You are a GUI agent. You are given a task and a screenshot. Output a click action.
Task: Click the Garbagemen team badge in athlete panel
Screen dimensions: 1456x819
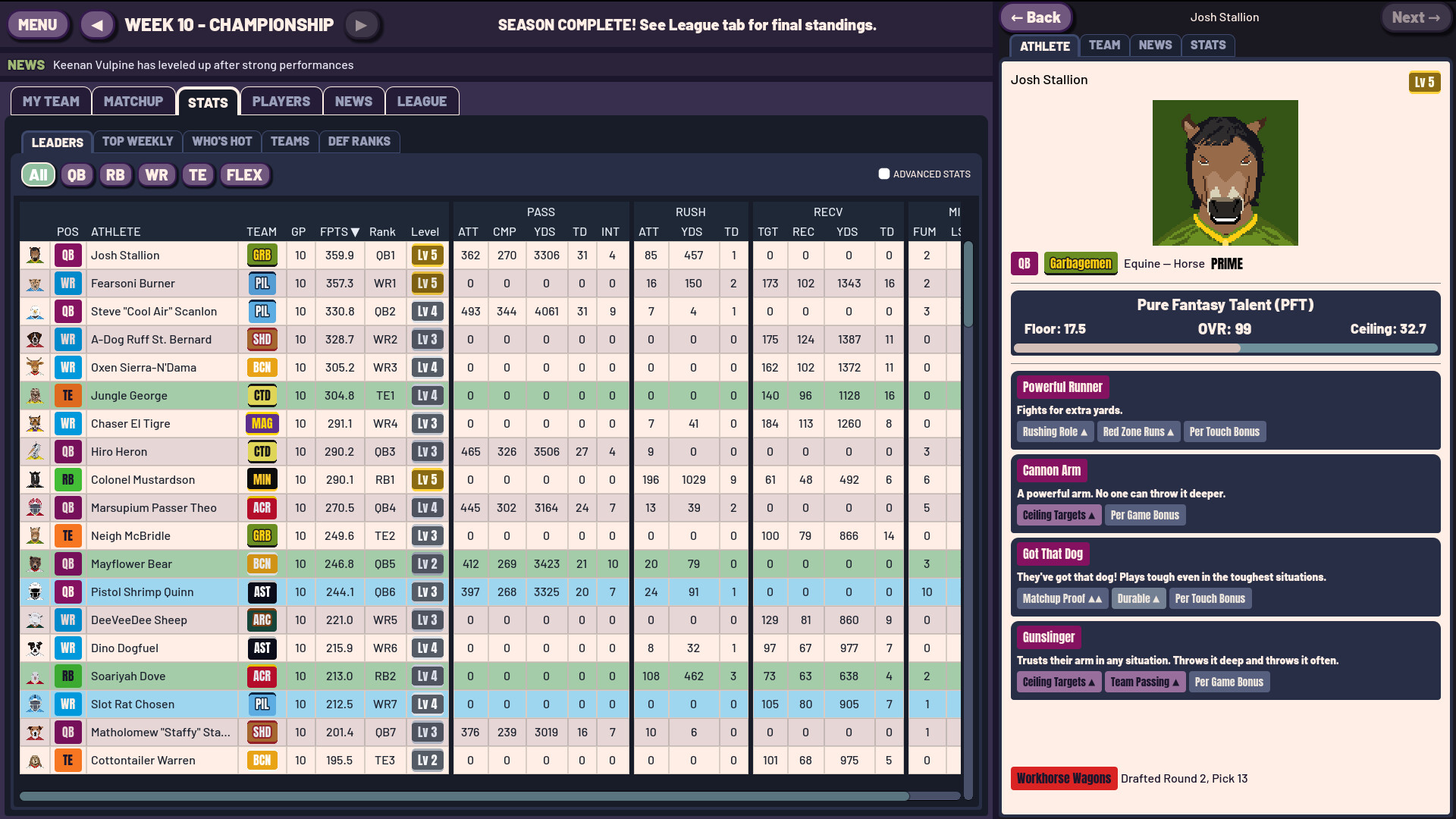(x=1081, y=264)
